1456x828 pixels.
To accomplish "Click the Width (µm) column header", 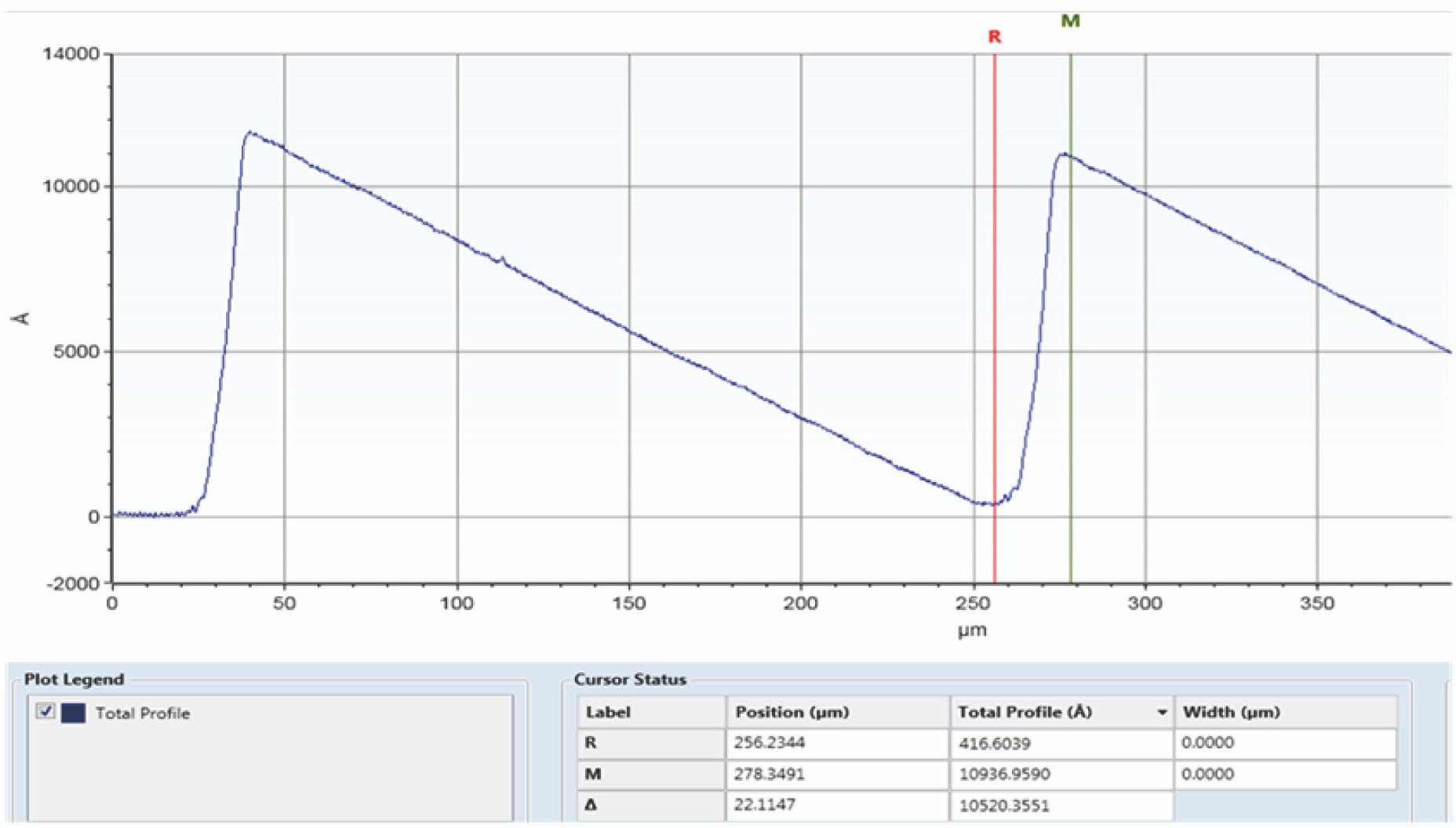I will [1231, 712].
